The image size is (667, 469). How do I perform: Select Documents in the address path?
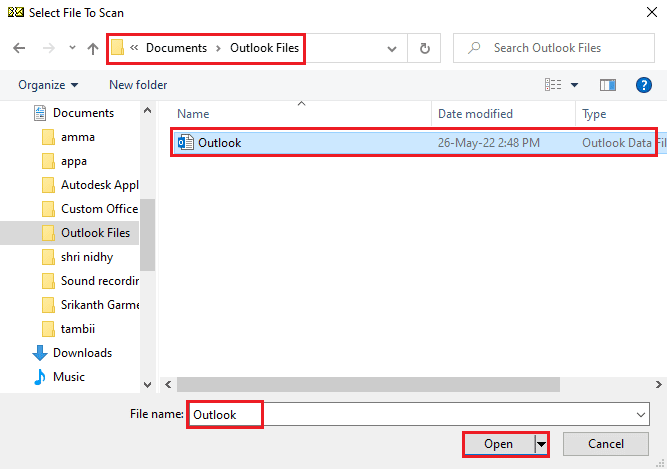[176, 48]
